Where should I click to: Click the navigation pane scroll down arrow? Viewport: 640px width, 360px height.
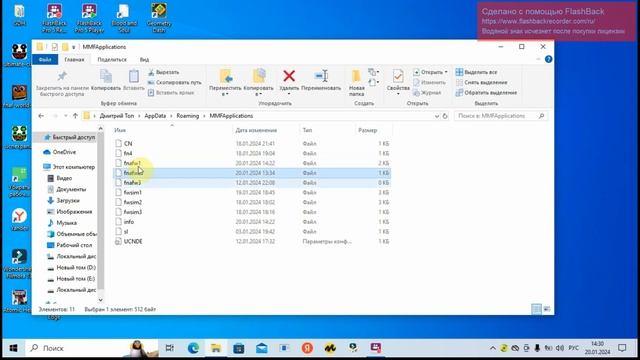click(101, 300)
